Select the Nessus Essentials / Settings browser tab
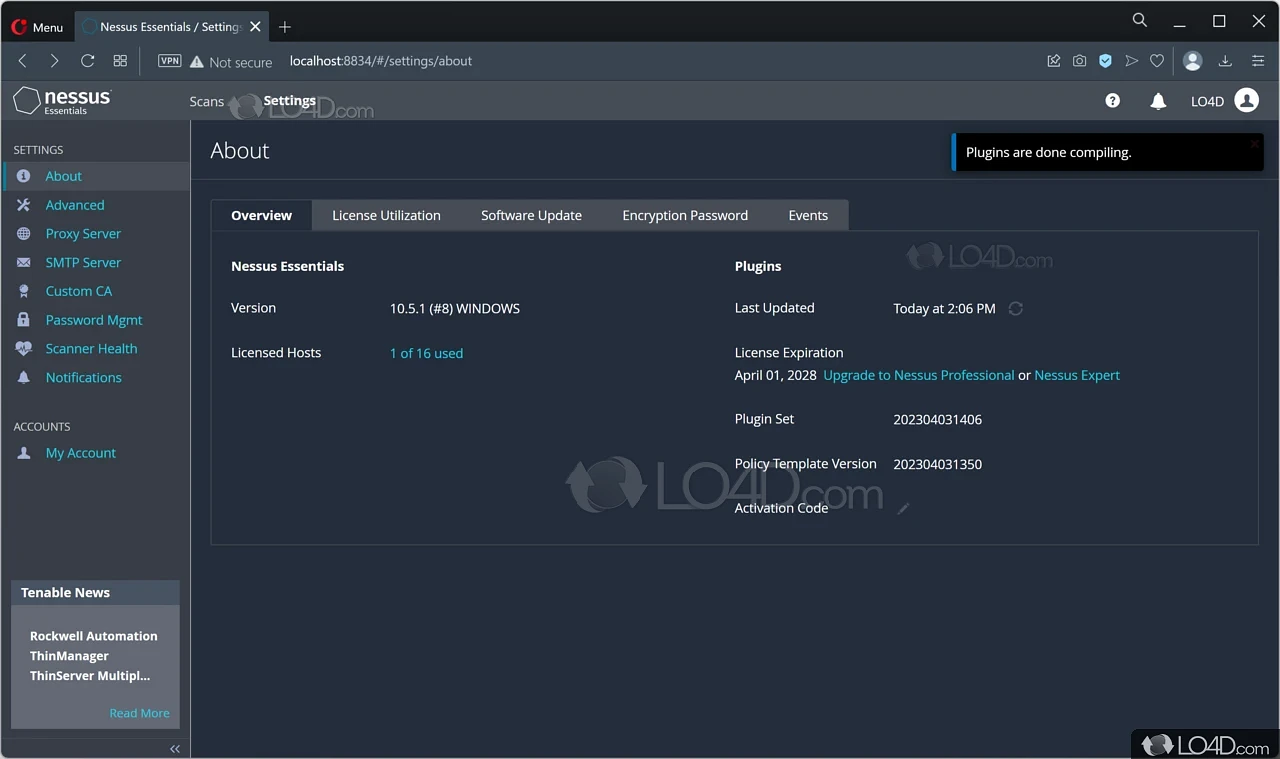The image size is (1280, 759). tap(171, 27)
